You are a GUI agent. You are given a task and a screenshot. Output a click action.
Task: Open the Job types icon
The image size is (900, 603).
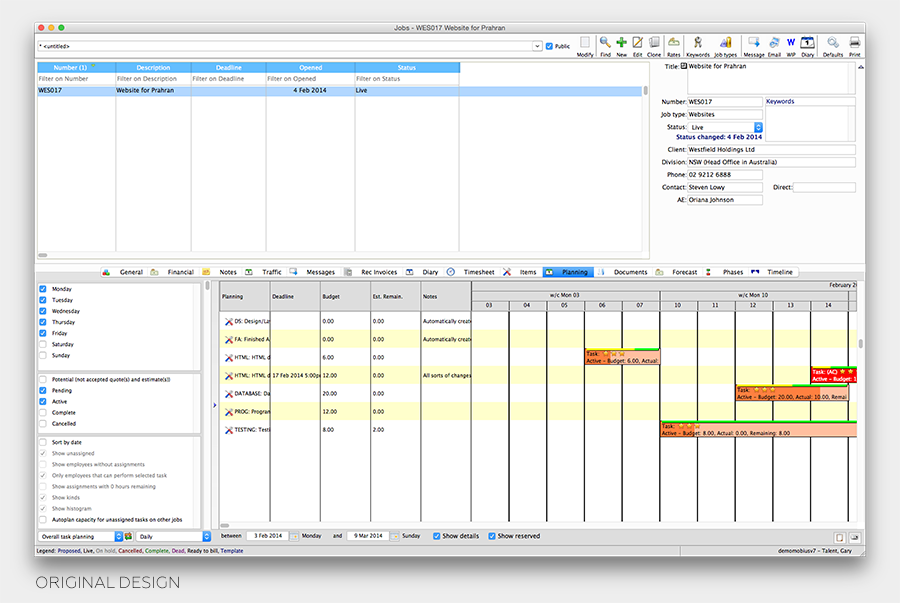tap(726, 42)
